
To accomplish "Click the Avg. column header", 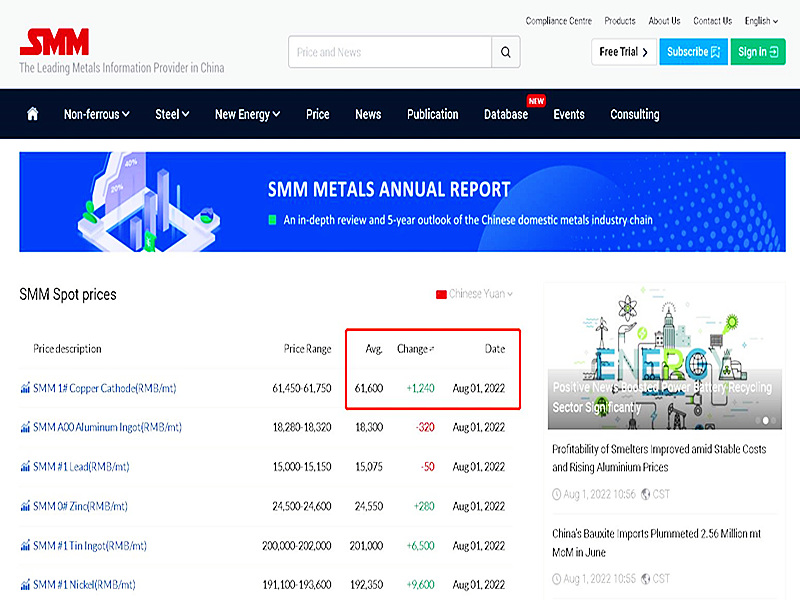I will point(374,349).
